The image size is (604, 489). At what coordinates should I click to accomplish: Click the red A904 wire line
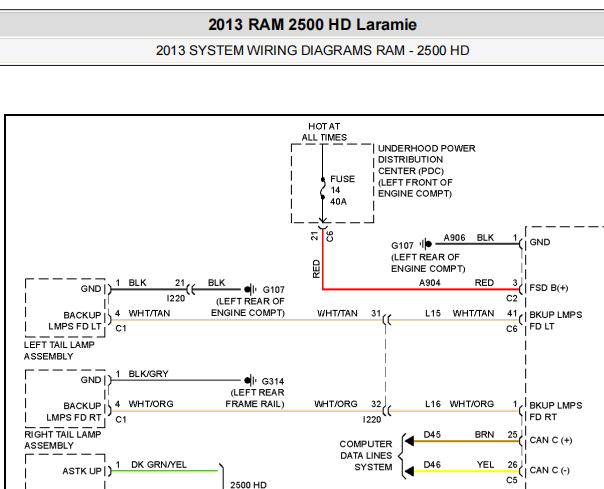(421, 289)
